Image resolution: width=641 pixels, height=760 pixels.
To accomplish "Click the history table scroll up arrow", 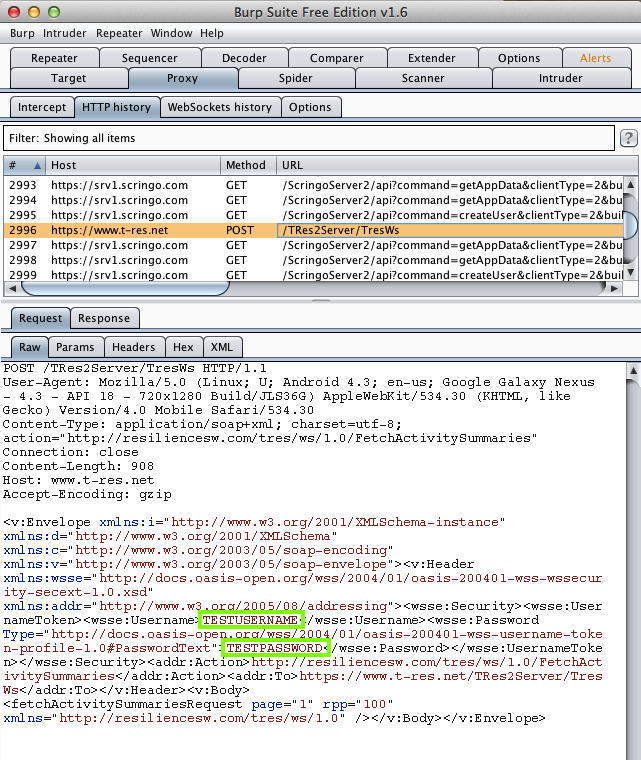I will pyautogui.click(x=630, y=184).
